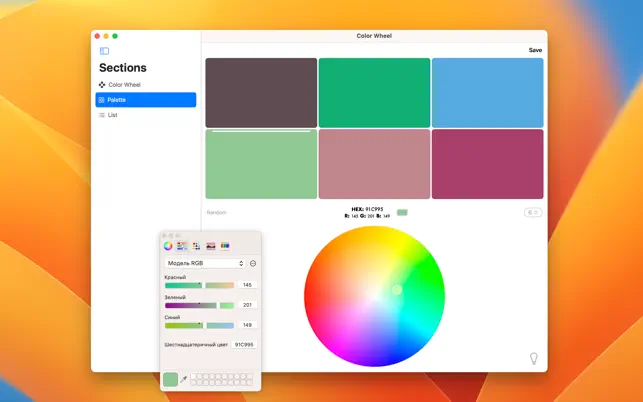Click the Зеленый value field 201

tap(247, 305)
